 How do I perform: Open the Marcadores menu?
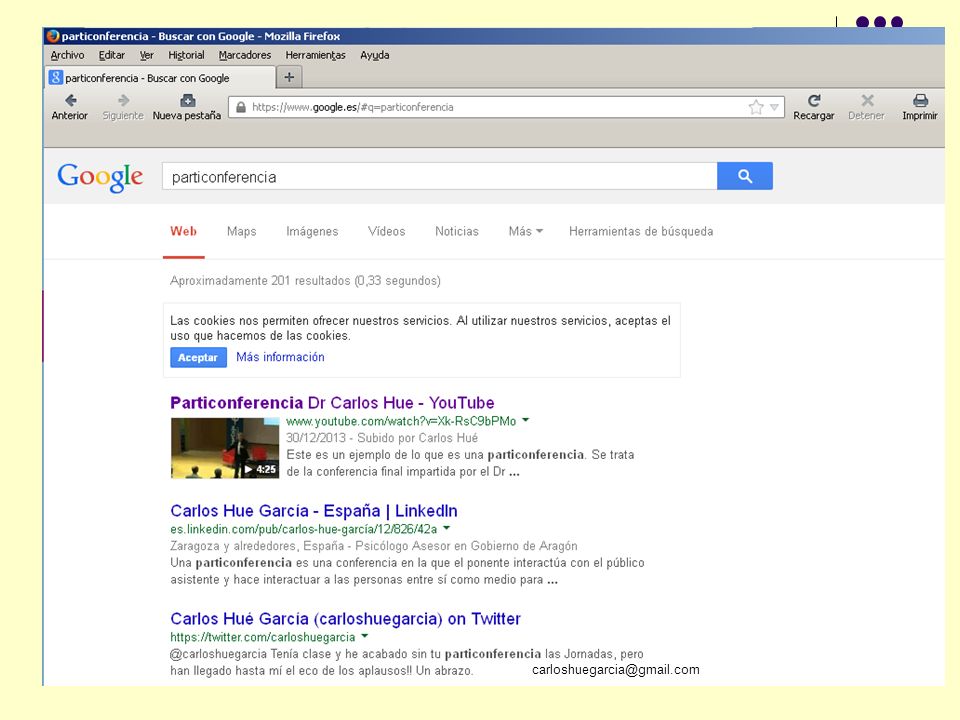coord(245,55)
